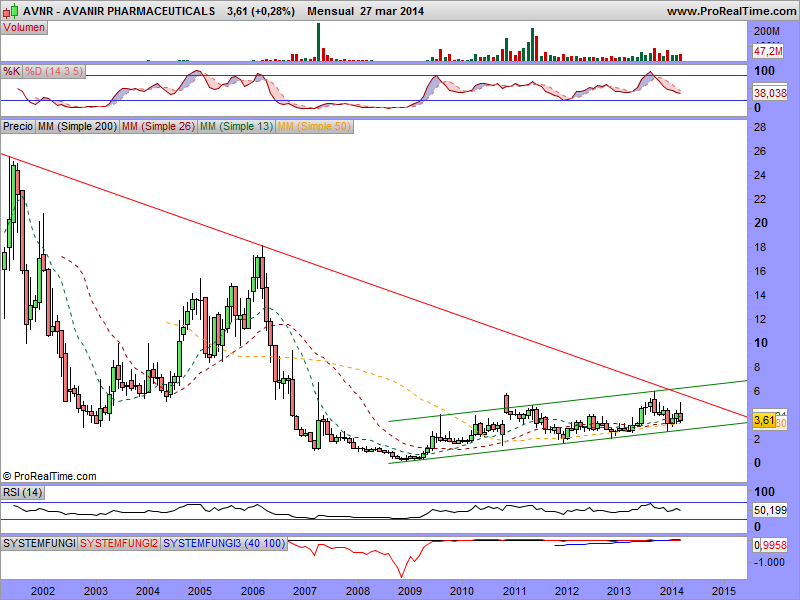Click the 2004 year label
Viewport: 800px width, 600px height.
click(x=147, y=591)
